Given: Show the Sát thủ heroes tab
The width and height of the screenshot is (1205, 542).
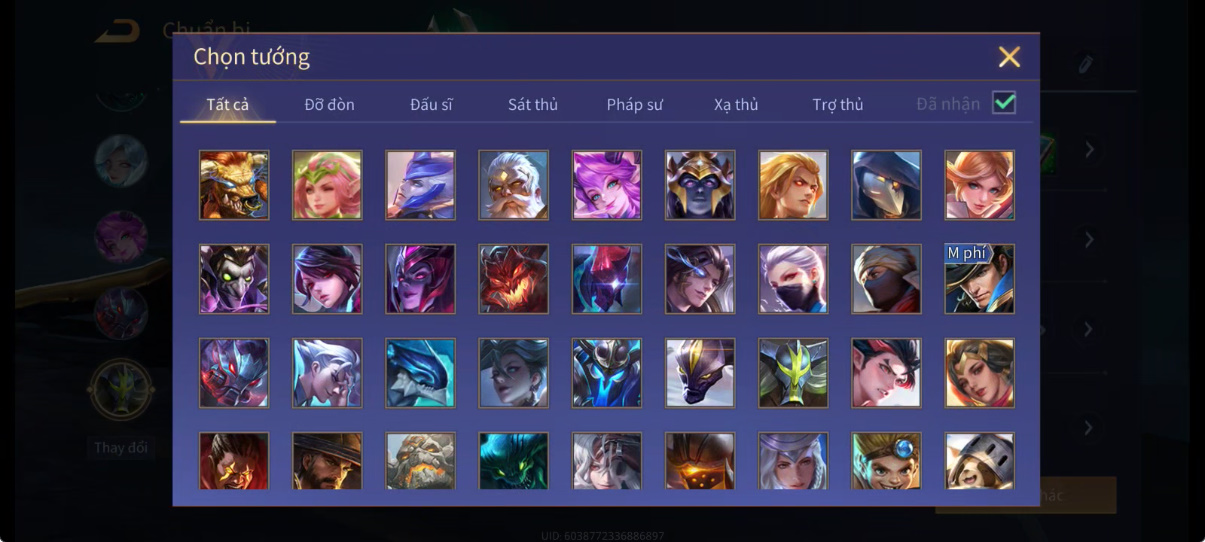Looking at the screenshot, I should tap(533, 104).
